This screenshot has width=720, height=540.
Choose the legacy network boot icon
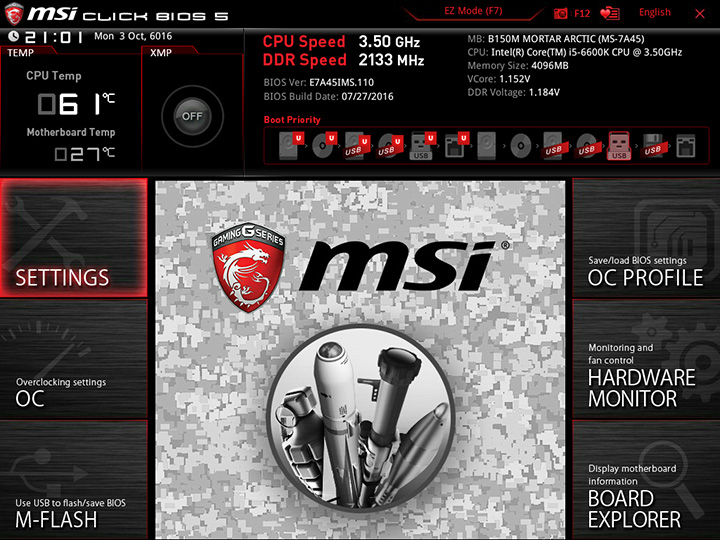coord(686,146)
